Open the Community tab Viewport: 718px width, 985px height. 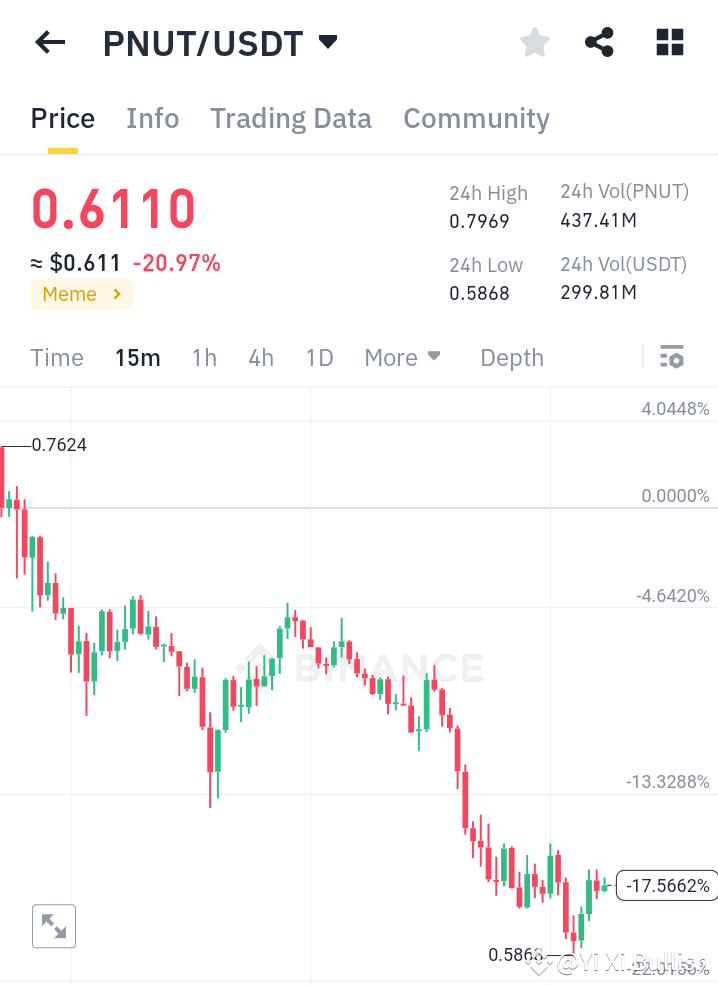click(476, 118)
